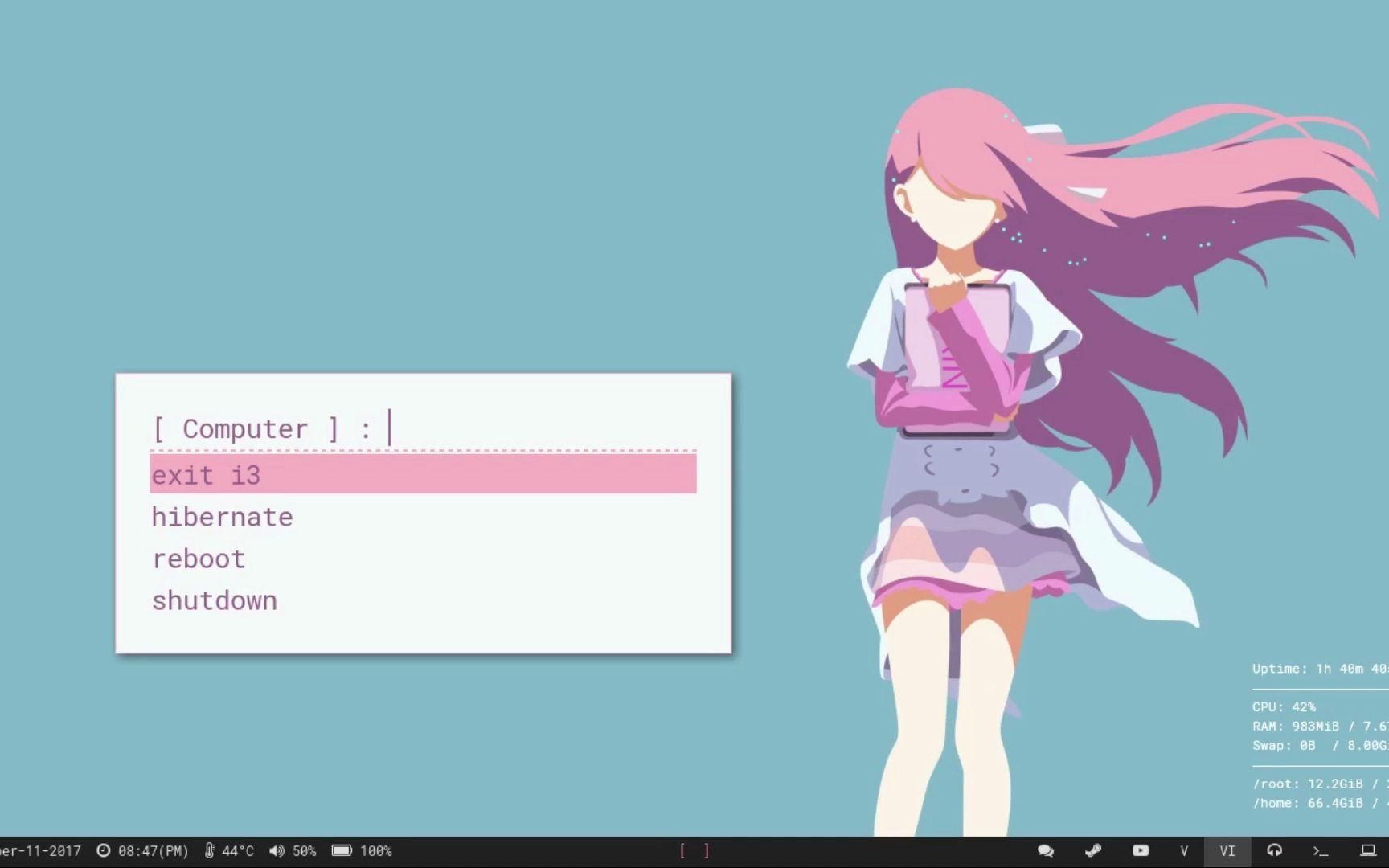Open the chat messages icon
This screenshot has width=1389, height=868.
1046,851
